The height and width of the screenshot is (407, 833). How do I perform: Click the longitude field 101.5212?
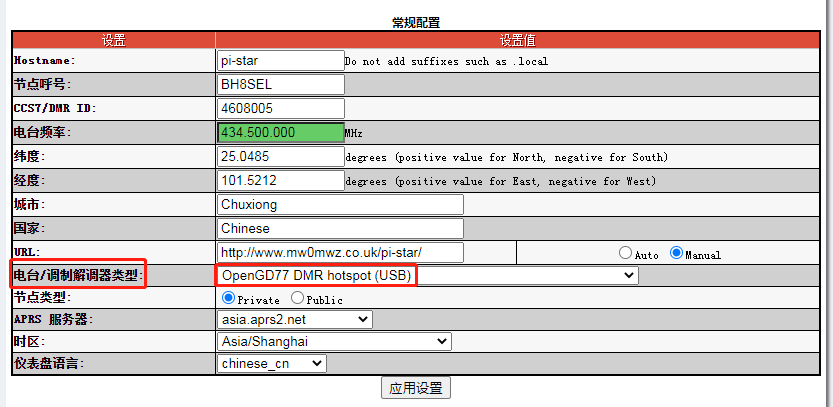click(280, 181)
